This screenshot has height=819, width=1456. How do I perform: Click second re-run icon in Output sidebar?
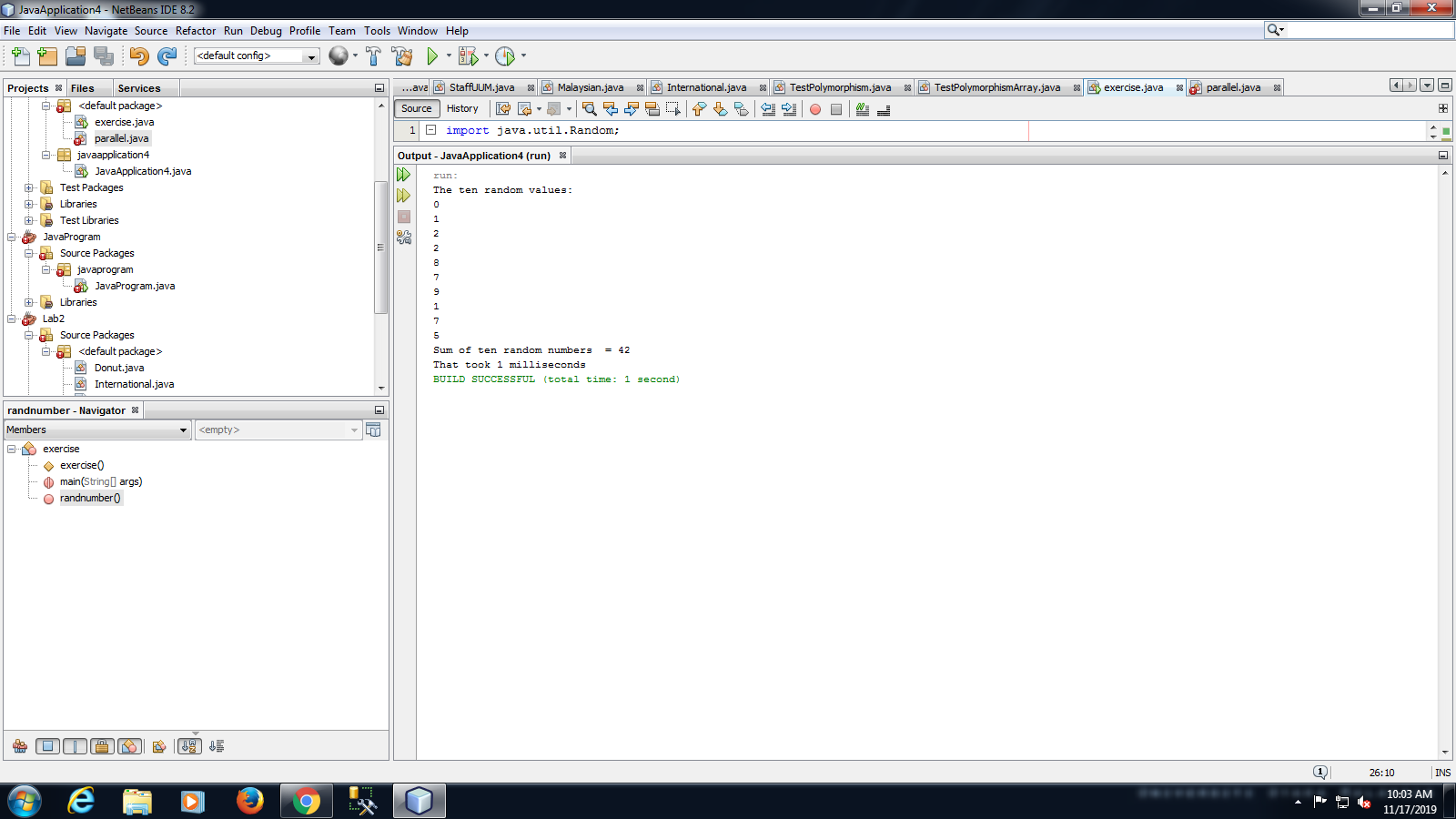[404, 196]
